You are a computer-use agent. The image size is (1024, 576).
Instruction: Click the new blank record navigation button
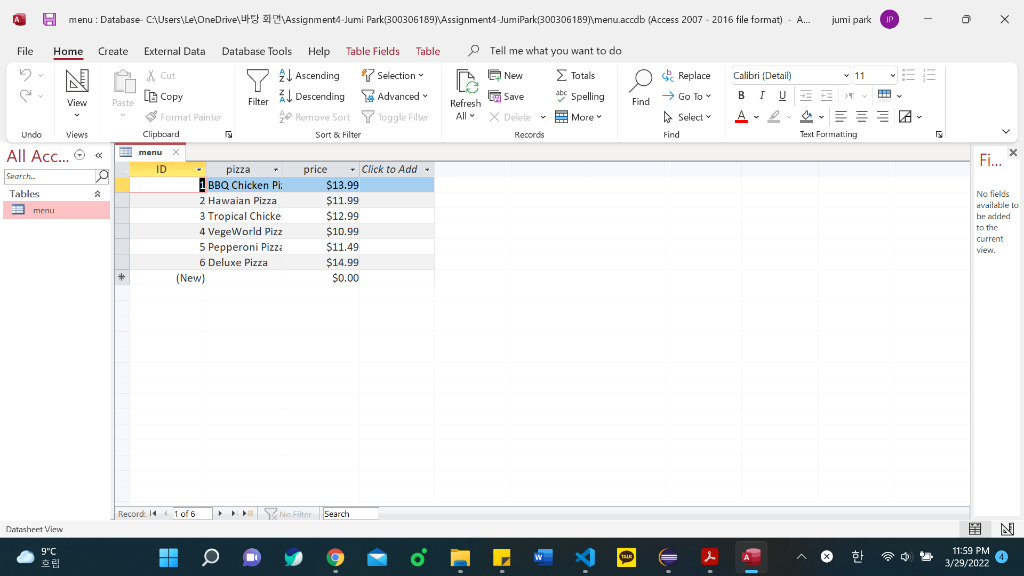[248, 514]
